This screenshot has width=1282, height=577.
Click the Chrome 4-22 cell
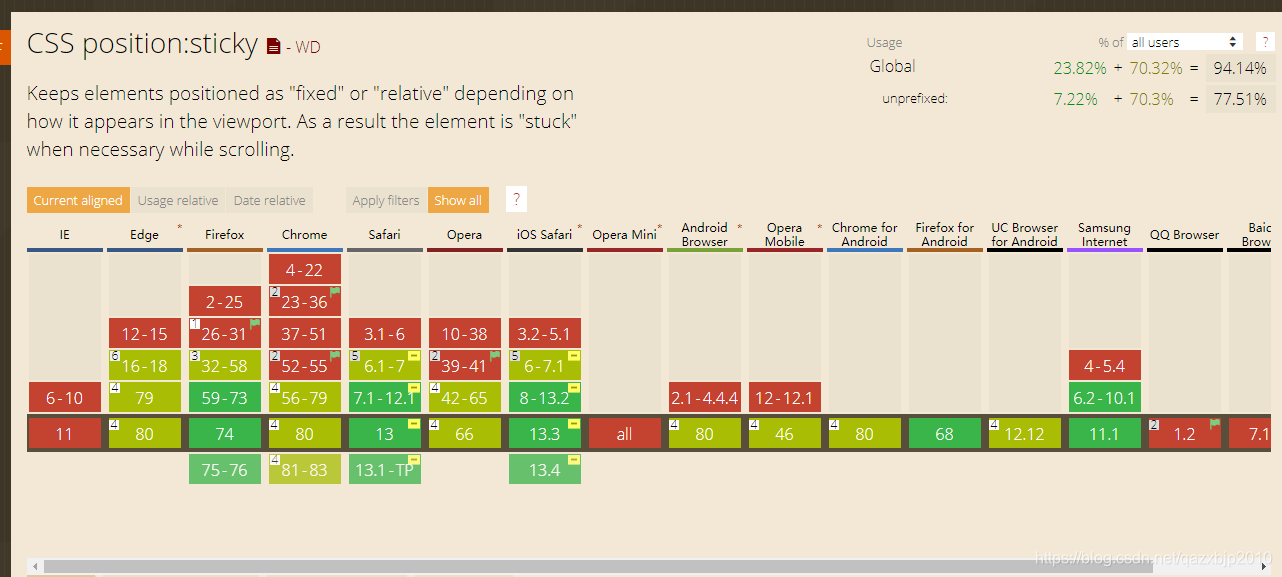305,269
